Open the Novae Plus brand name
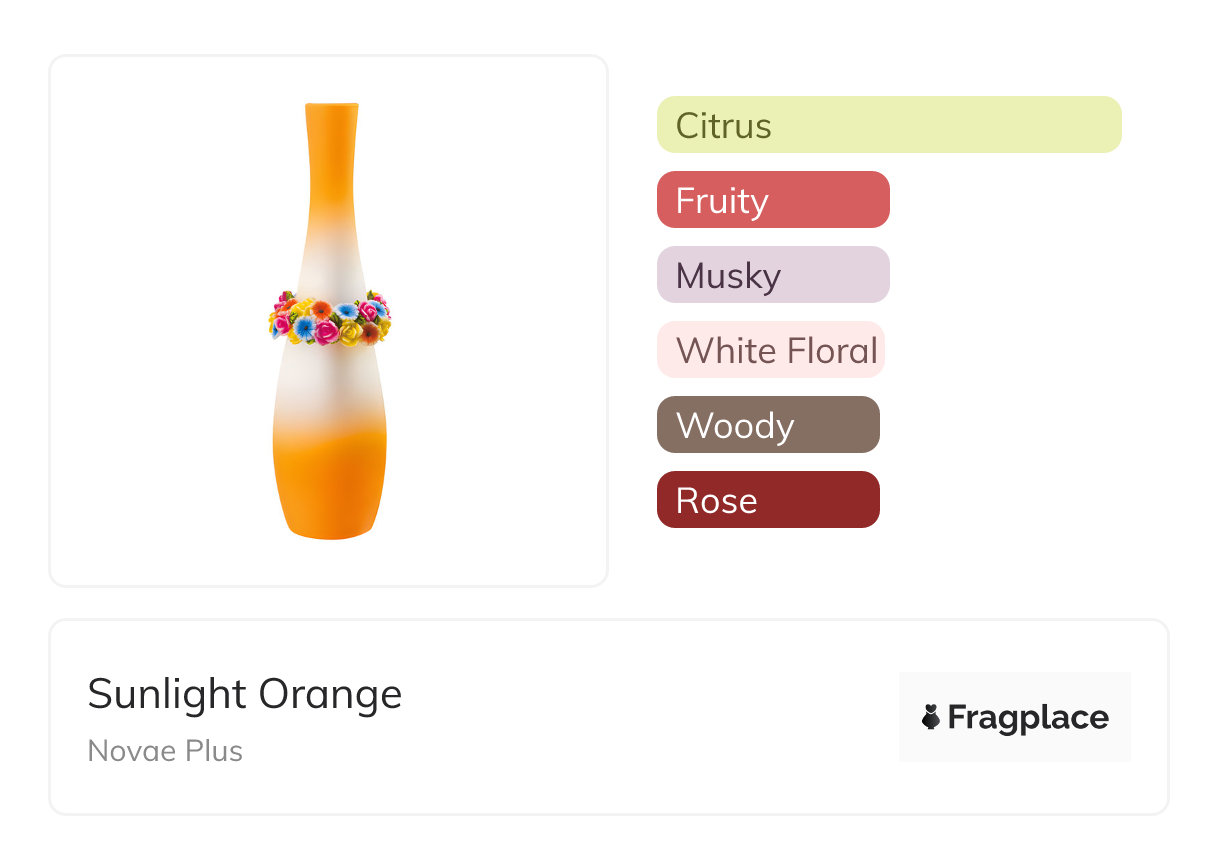This screenshot has width=1218, height=864. coord(165,751)
